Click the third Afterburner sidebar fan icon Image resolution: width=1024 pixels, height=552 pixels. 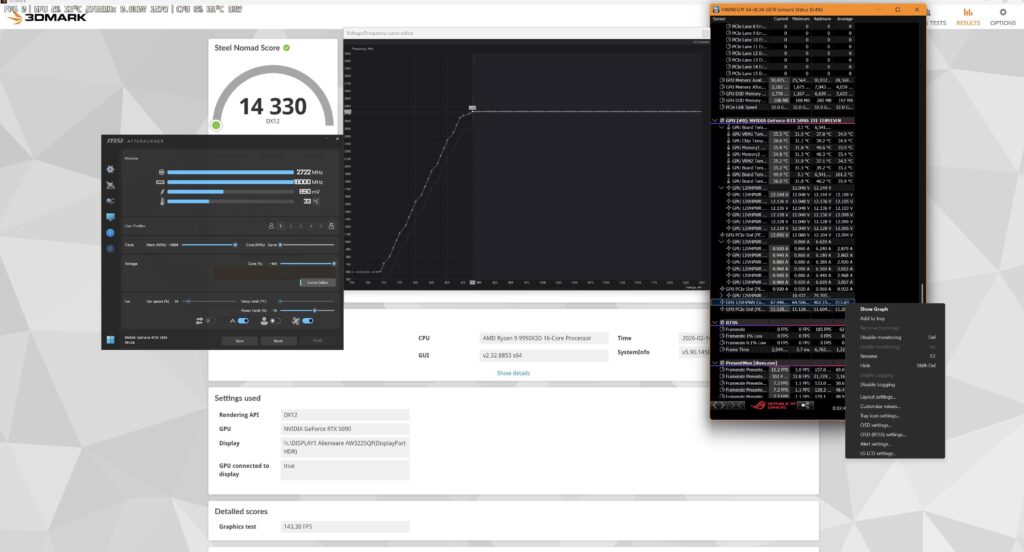pyautogui.click(x=110, y=201)
